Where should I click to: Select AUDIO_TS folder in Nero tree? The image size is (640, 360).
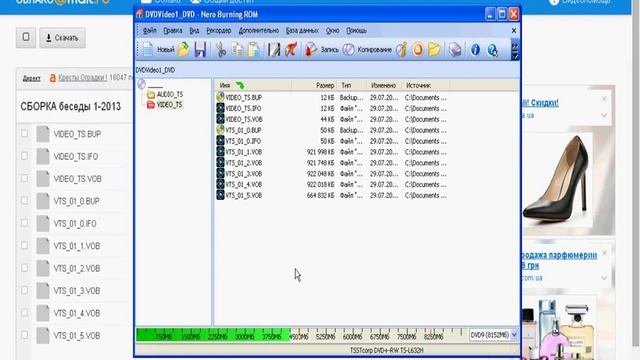pos(165,95)
